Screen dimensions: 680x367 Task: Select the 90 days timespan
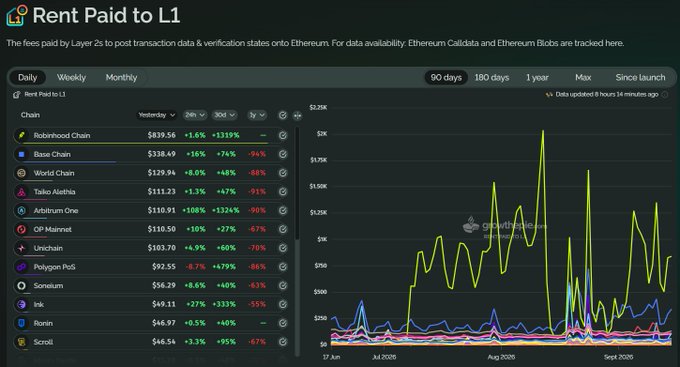446,78
